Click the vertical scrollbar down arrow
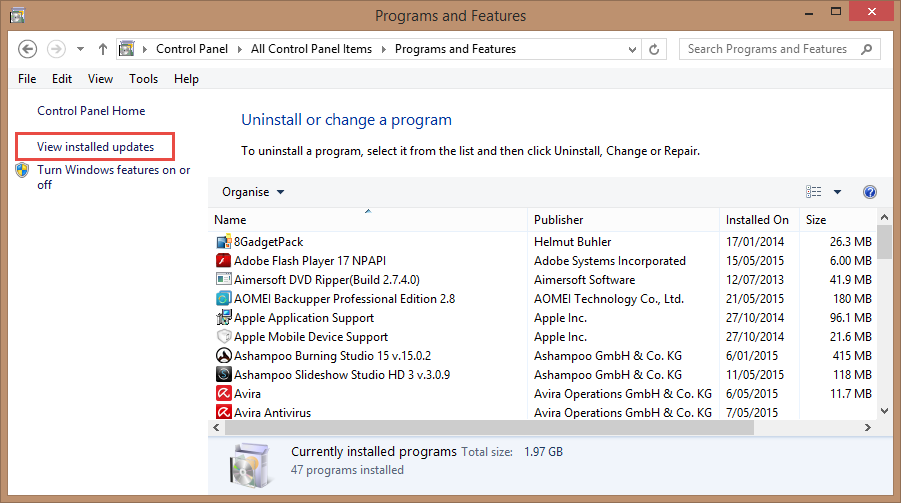The height and width of the screenshot is (503, 901). pyautogui.click(x=884, y=410)
